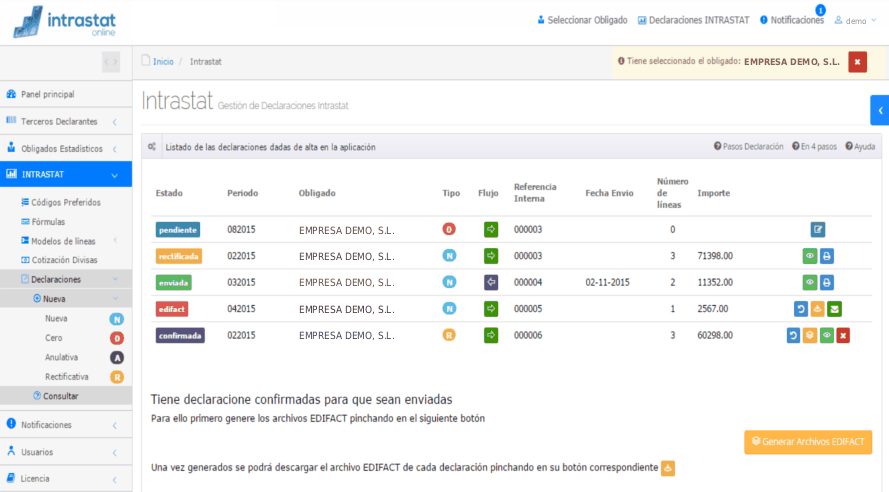889x492 pixels.
Task: View the rectificada declaration with eye icon
Action: click(x=810, y=256)
